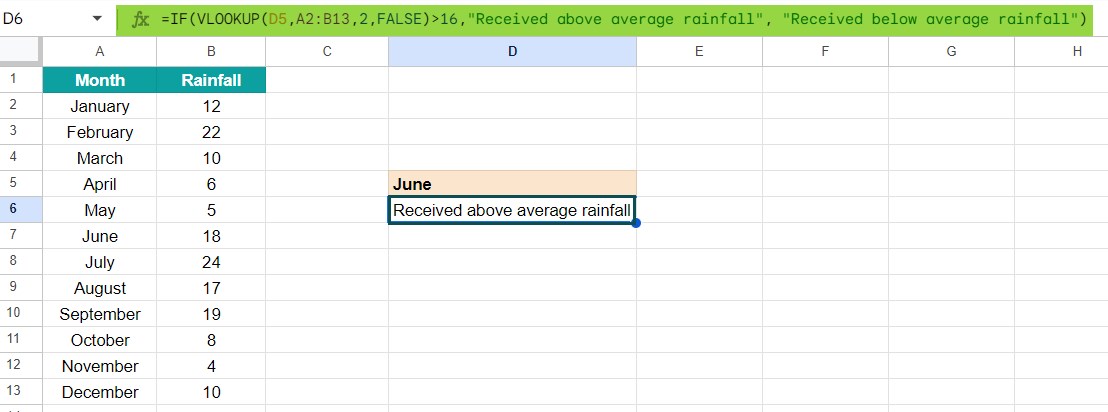Select the May cell
1108x412 pixels.
click(x=100, y=210)
